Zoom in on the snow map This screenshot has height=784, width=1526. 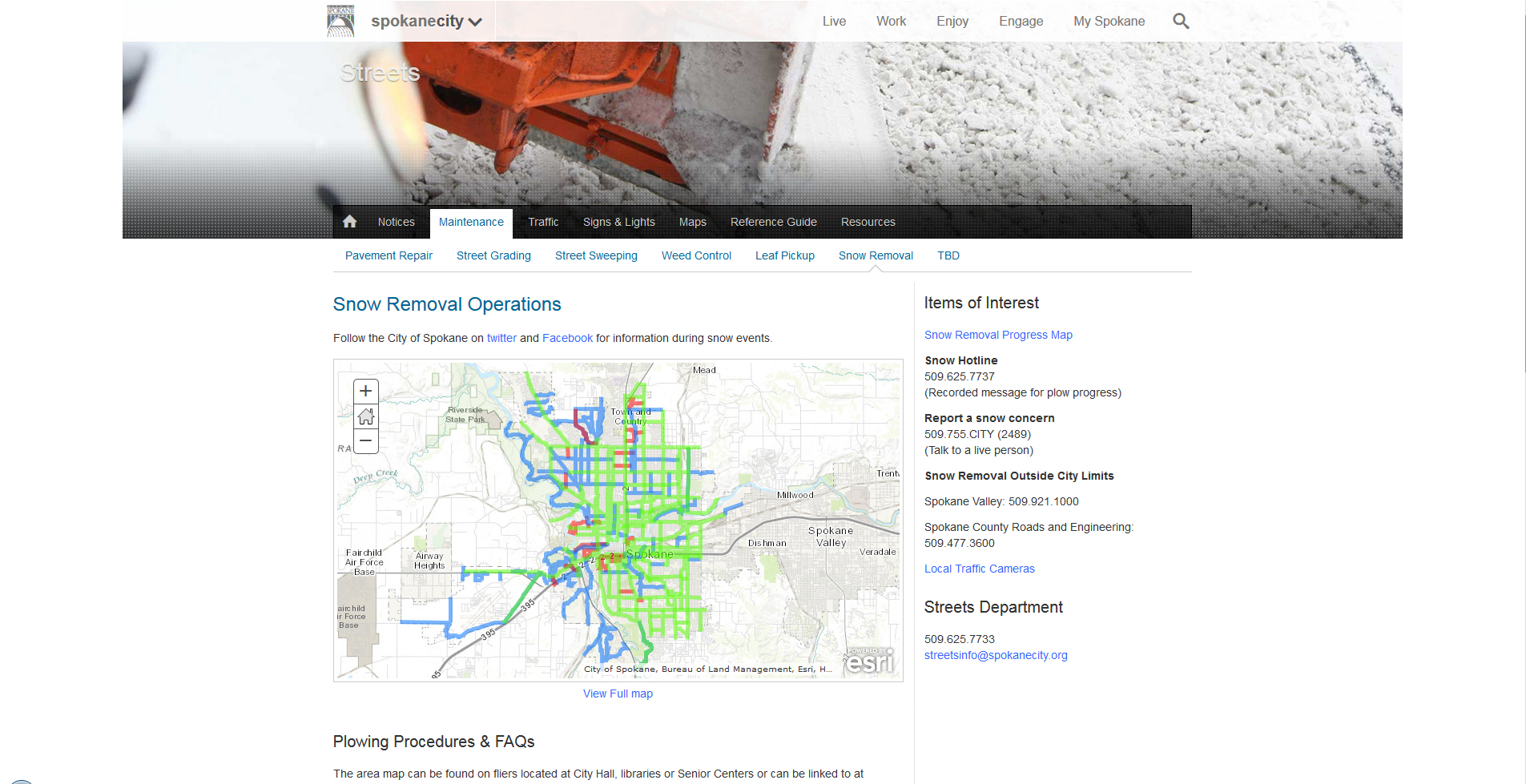click(x=366, y=391)
